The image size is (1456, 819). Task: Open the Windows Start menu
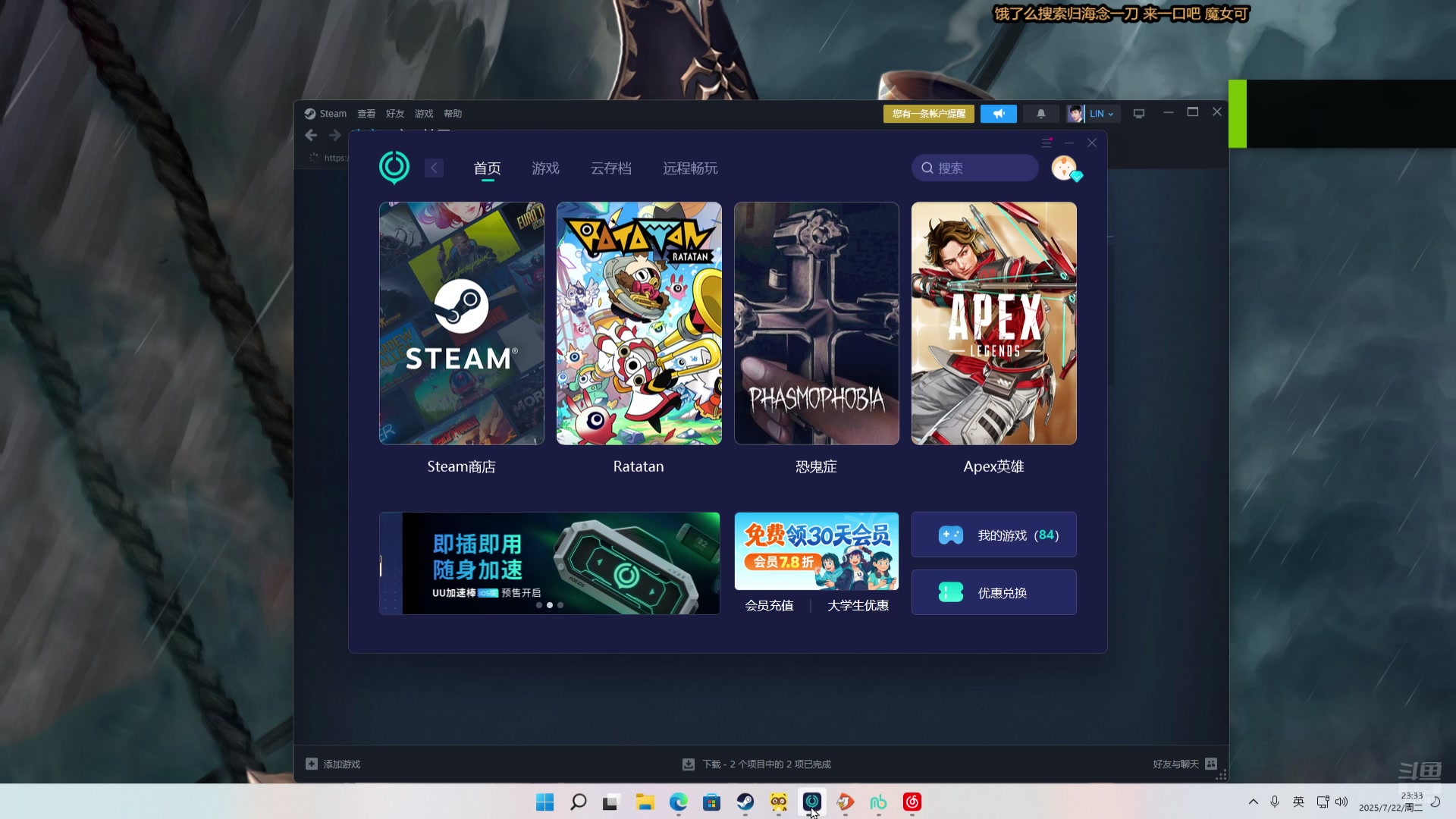click(x=545, y=802)
